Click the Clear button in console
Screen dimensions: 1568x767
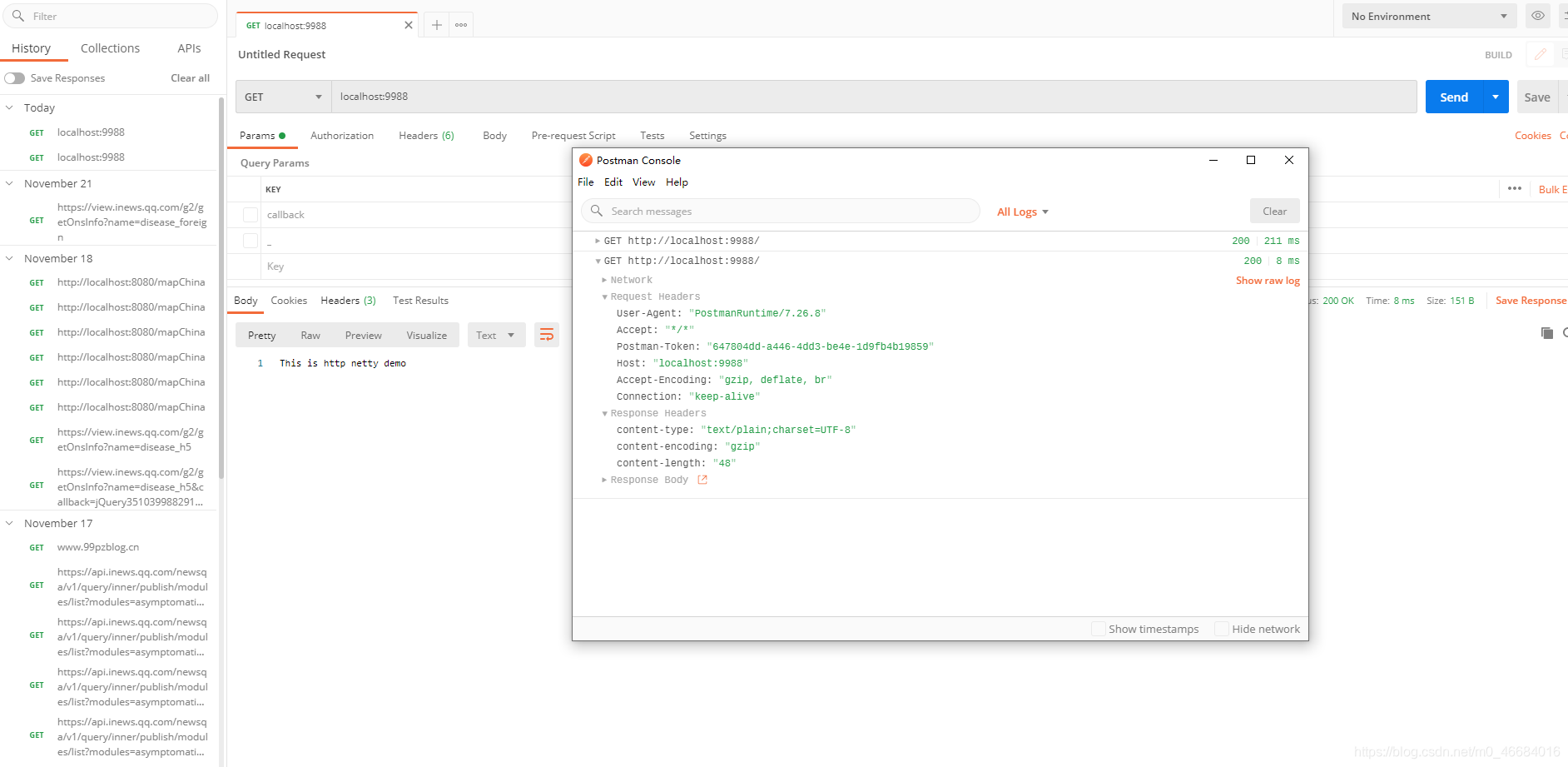point(1274,211)
